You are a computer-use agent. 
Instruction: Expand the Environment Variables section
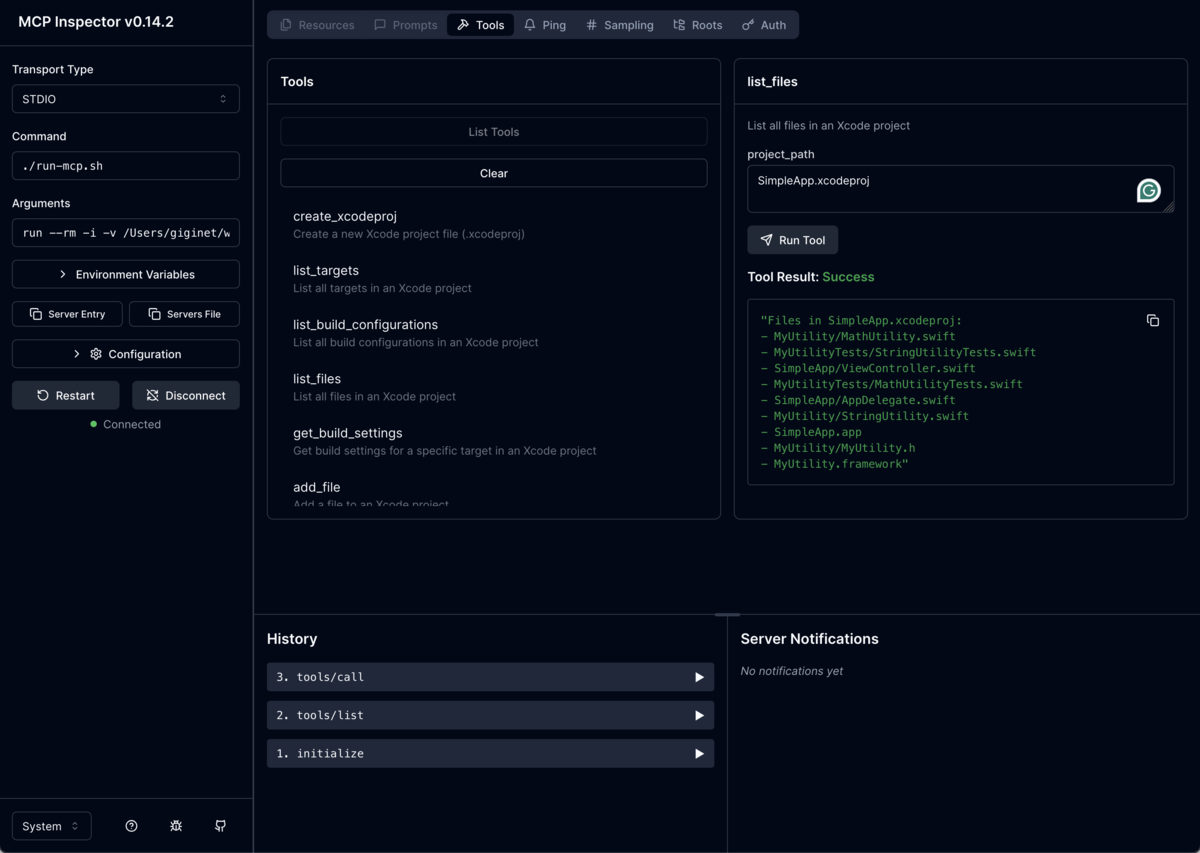tap(126, 274)
